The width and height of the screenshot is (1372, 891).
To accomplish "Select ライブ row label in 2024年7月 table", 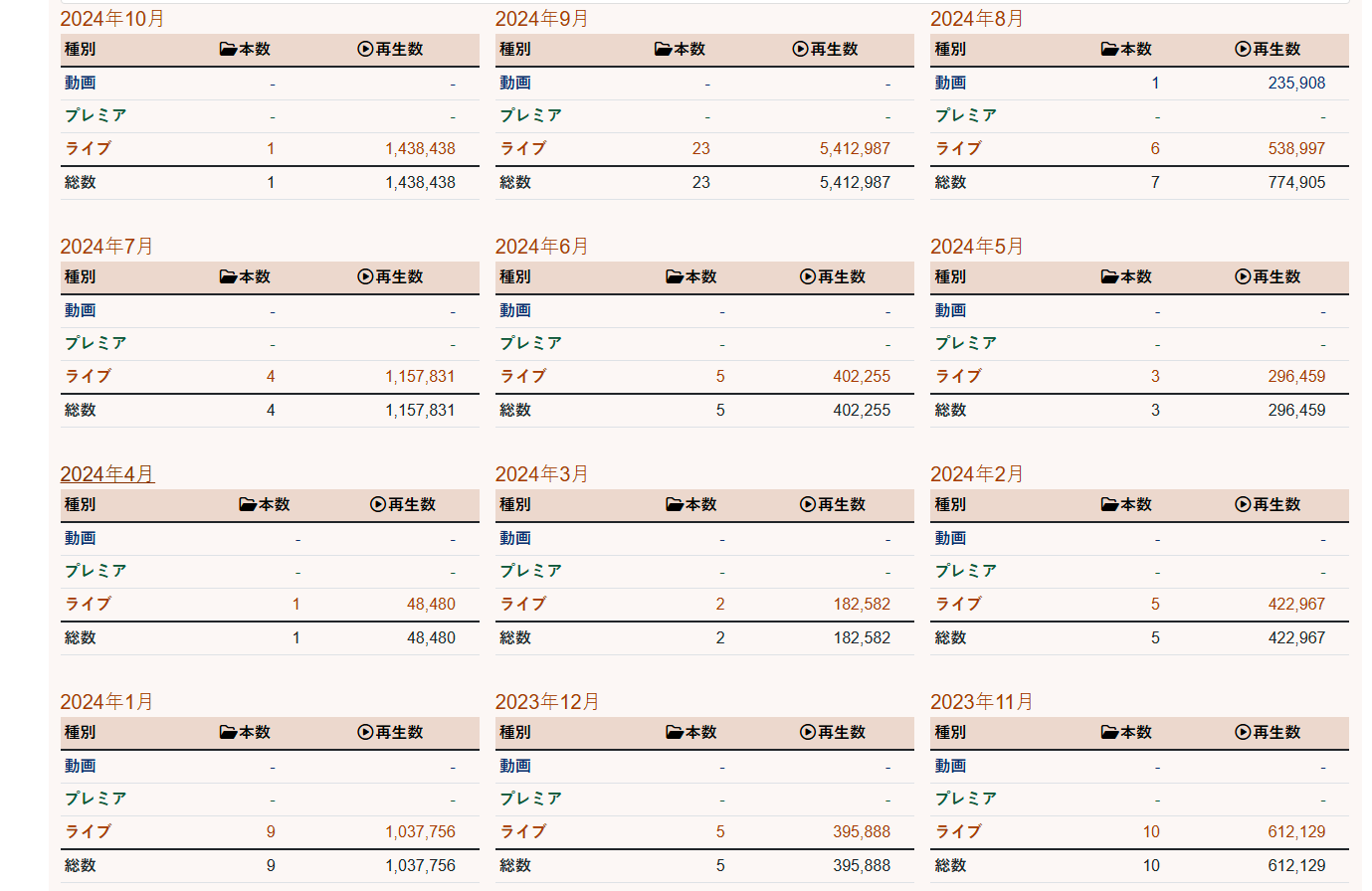I will tap(88, 377).
